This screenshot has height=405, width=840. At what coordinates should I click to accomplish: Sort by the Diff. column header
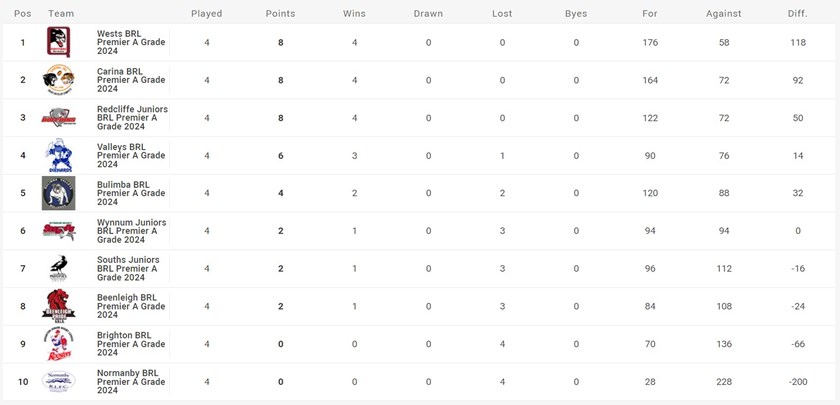point(797,14)
